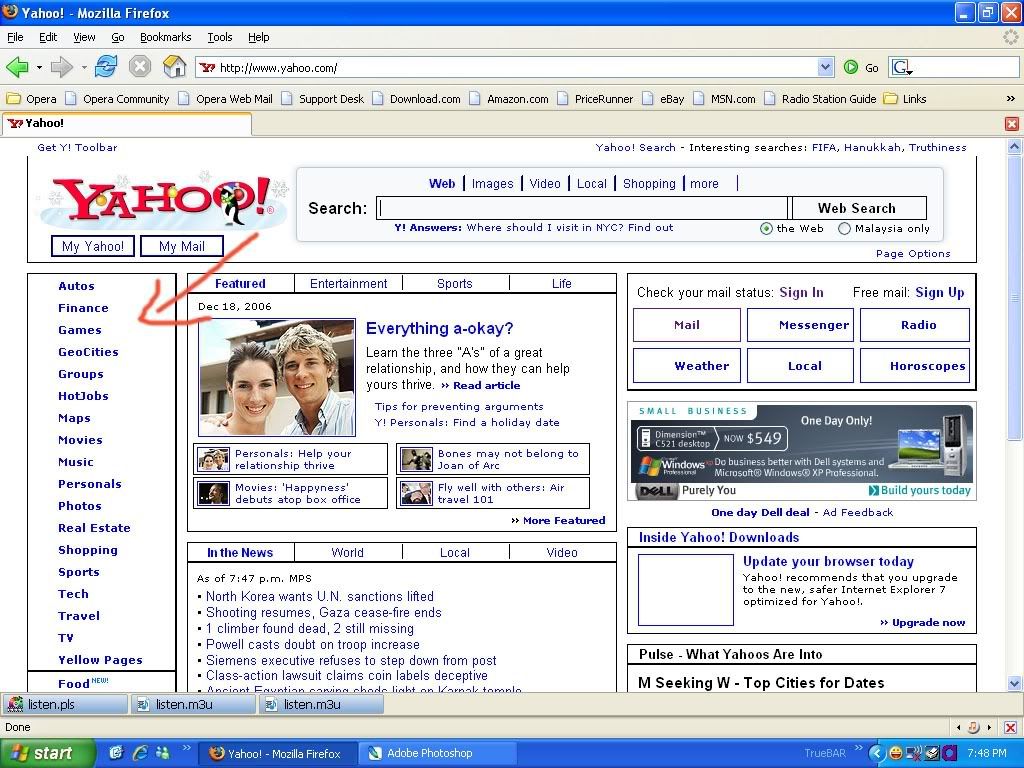The width and height of the screenshot is (1024, 768).
Task: Click the GeoCities link in sidebar
Action: pos(88,352)
